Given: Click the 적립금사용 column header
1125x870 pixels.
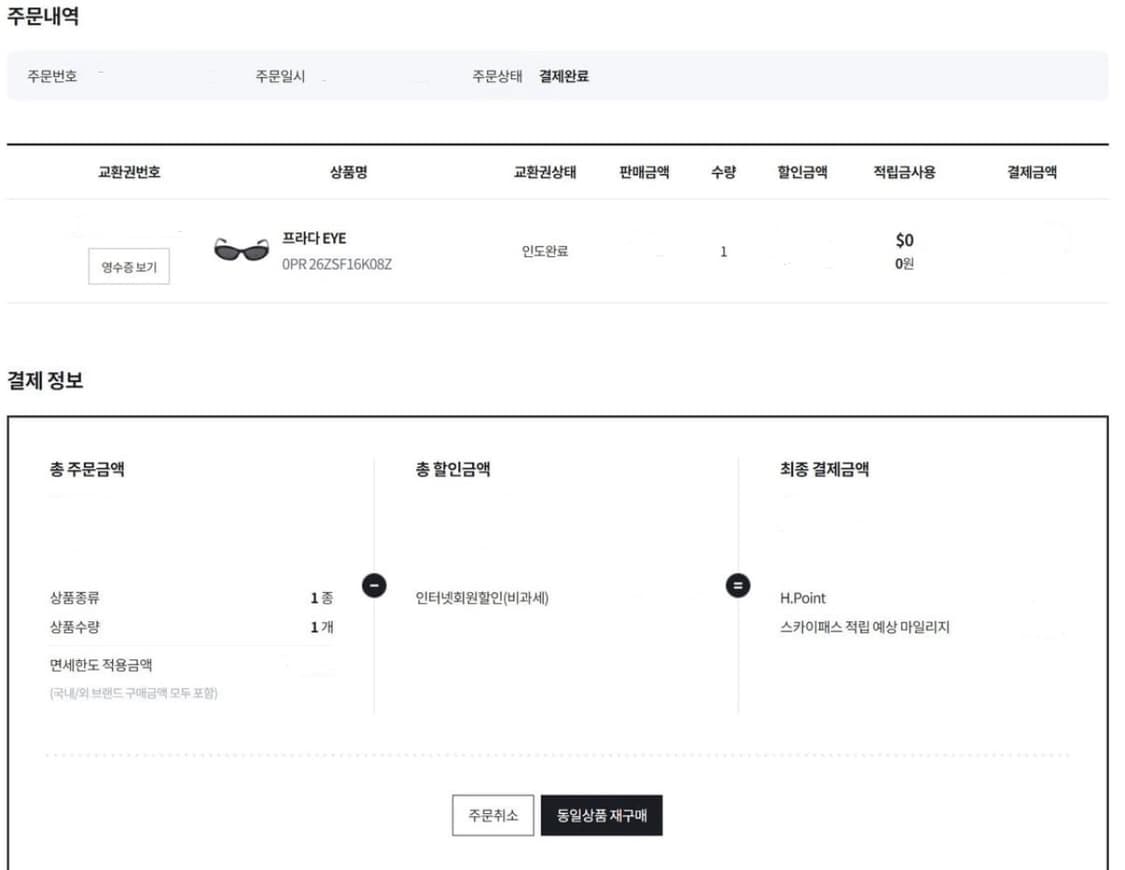Looking at the screenshot, I should point(904,172).
